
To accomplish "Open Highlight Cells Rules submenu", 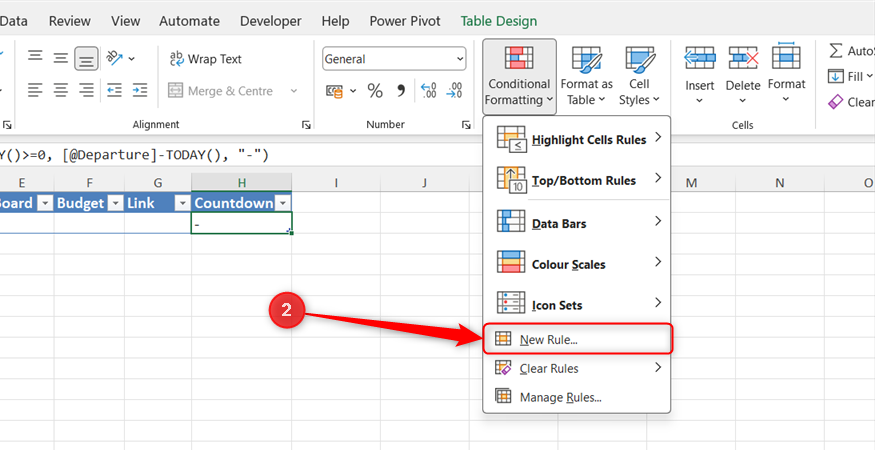I will tap(576, 140).
